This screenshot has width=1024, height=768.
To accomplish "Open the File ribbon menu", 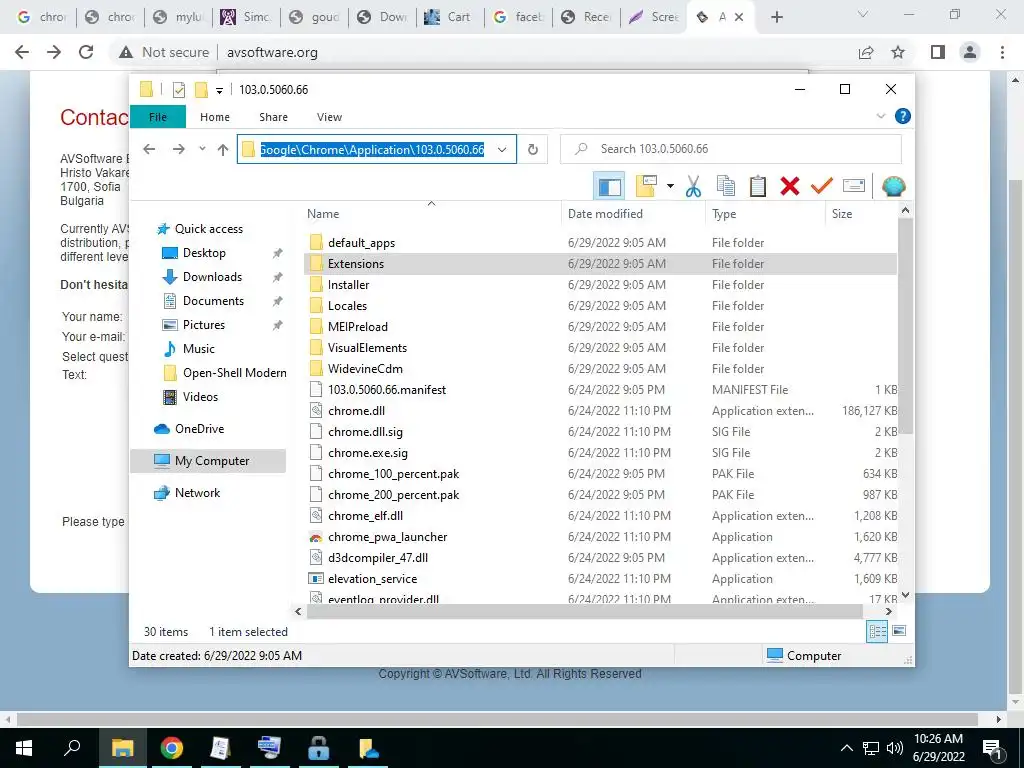I will [x=158, y=117].
